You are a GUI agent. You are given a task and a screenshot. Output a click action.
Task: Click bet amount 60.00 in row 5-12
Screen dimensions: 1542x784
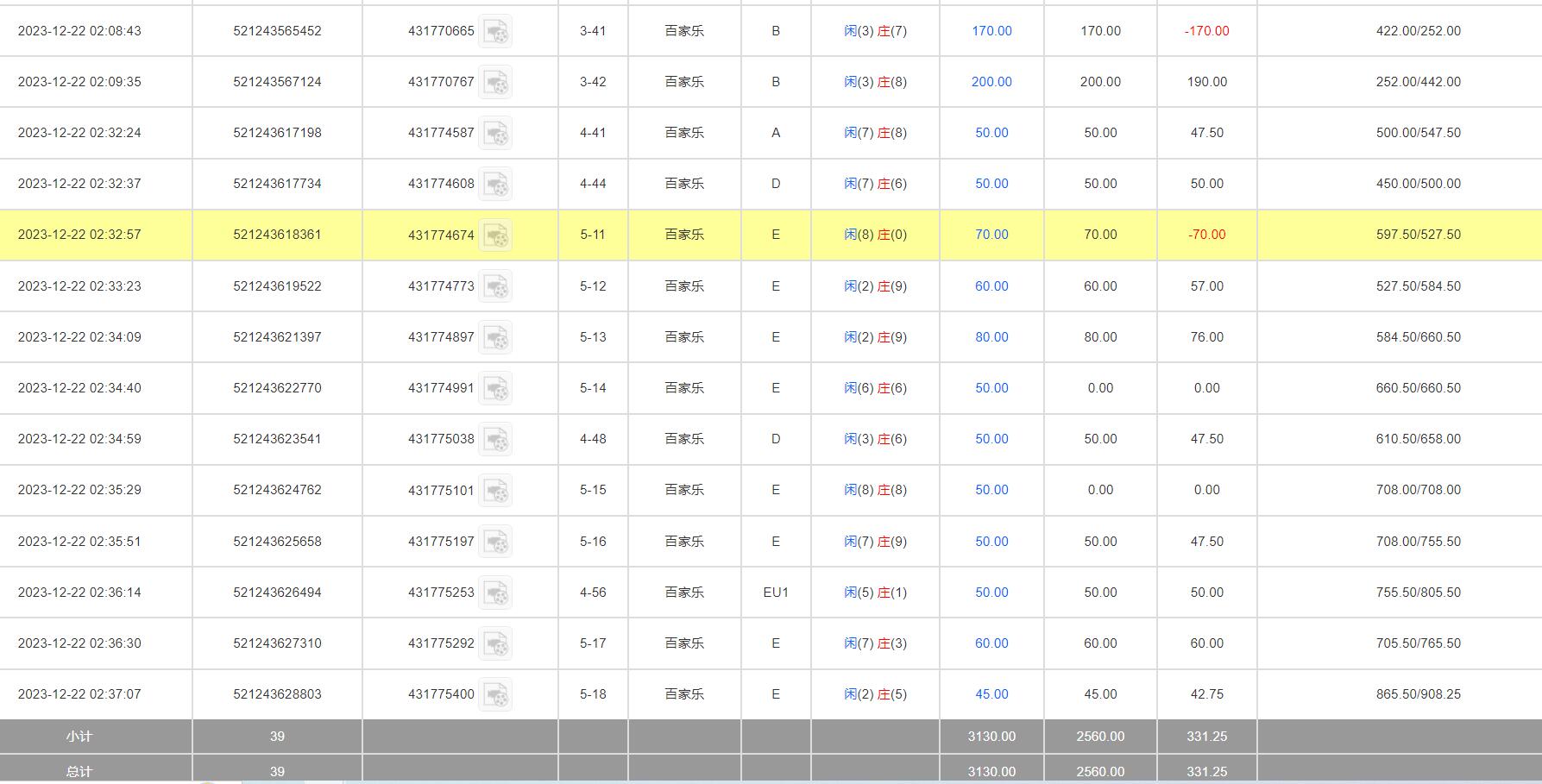click(991, 286)
